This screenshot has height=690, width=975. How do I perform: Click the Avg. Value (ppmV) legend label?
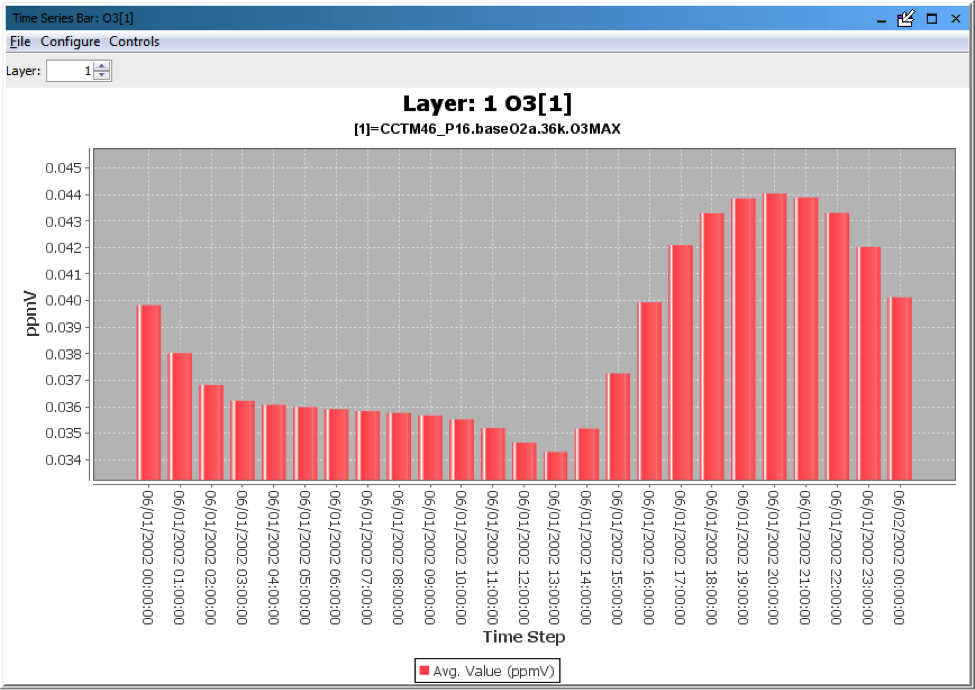494,671
